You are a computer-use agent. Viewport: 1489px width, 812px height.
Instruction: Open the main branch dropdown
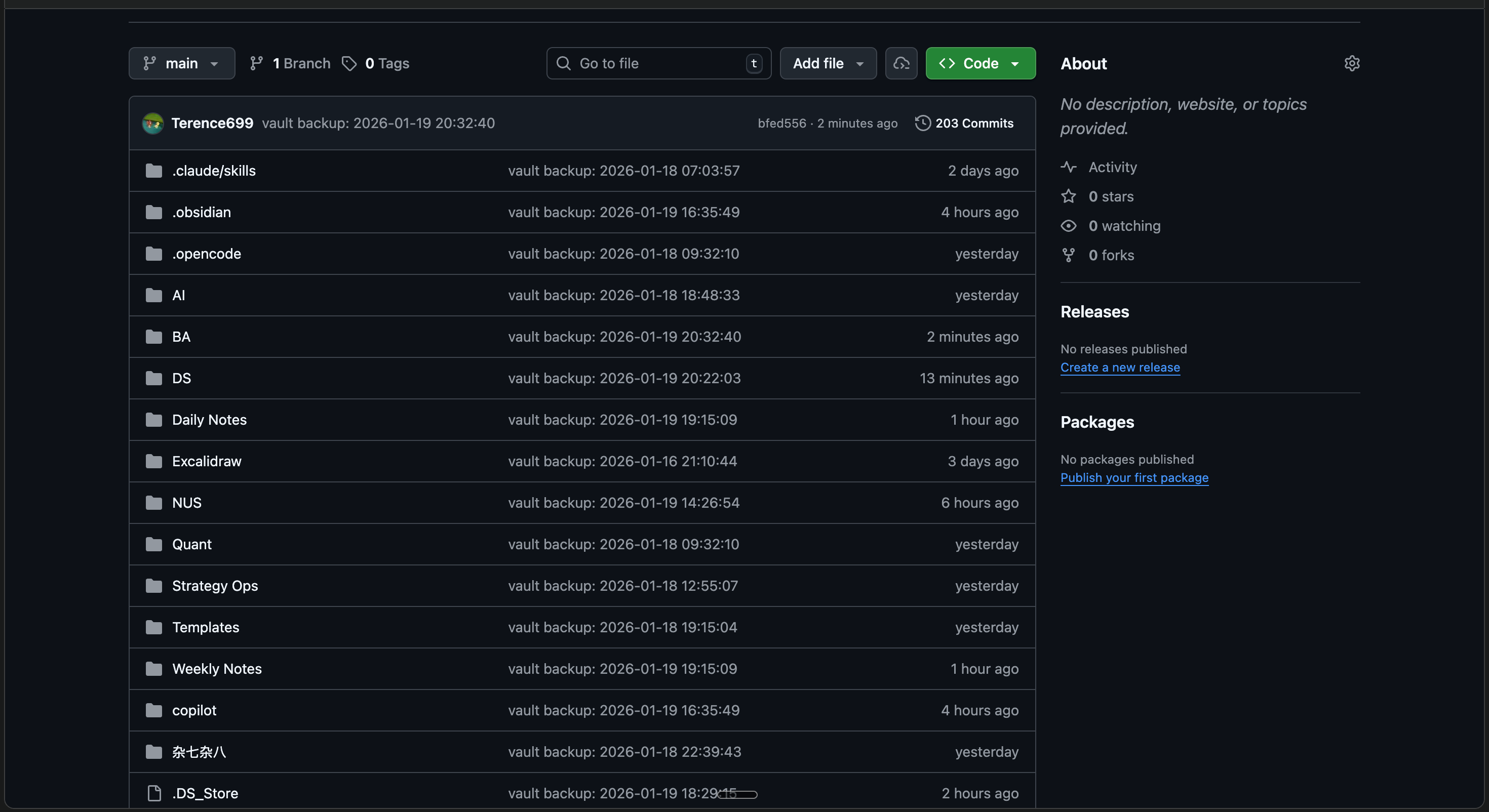pos(181,63)
